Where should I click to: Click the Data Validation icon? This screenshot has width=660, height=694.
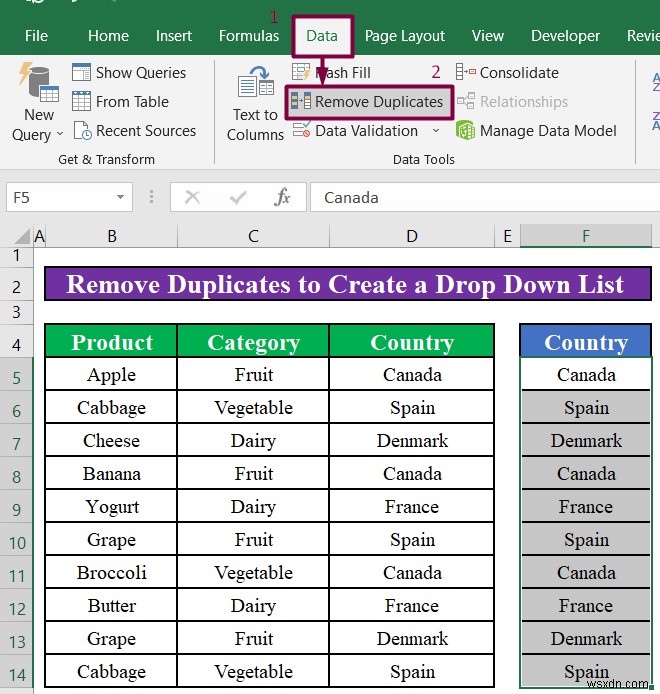pyautogui.click(x=301, y=130)
